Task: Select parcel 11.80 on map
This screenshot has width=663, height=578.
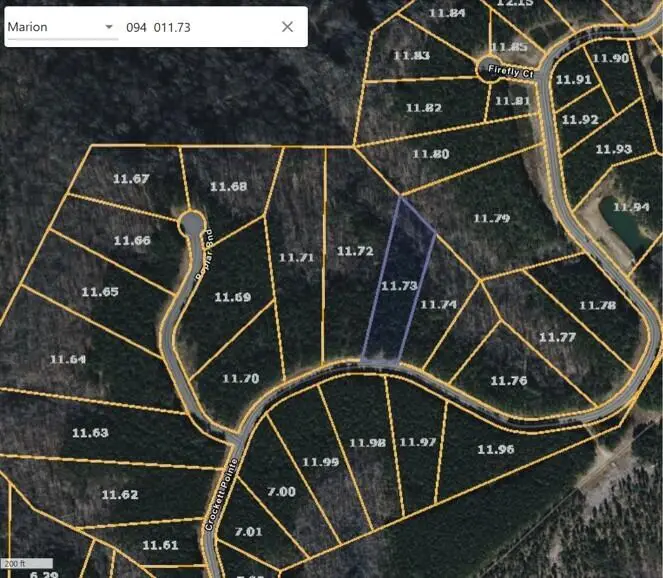Action: pos(431,154)
